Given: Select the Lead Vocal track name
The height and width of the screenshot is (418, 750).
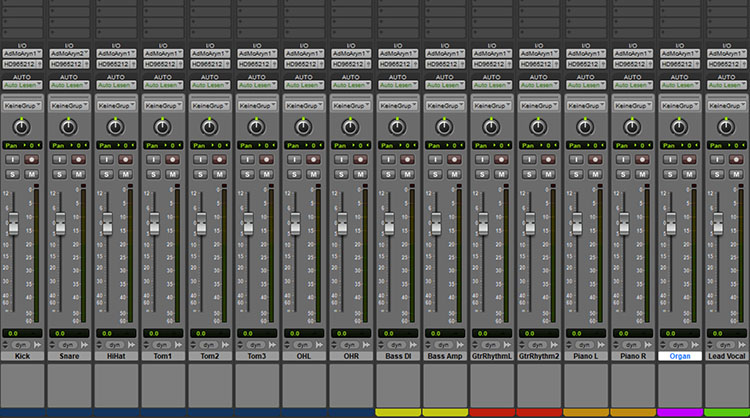Looking at the screenshot, I should pyautogui.click(x=727, y=356).
